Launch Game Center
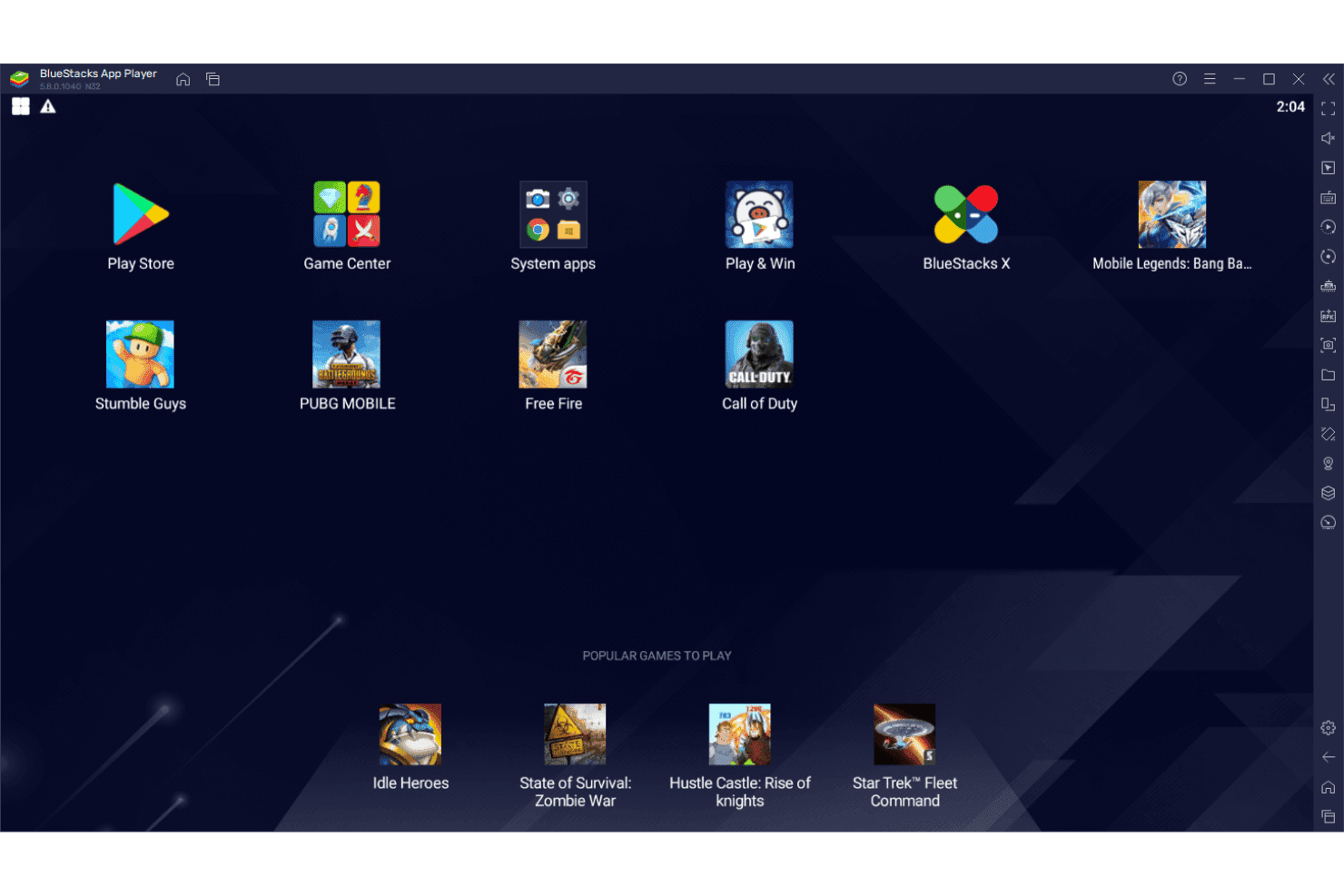 347,215
